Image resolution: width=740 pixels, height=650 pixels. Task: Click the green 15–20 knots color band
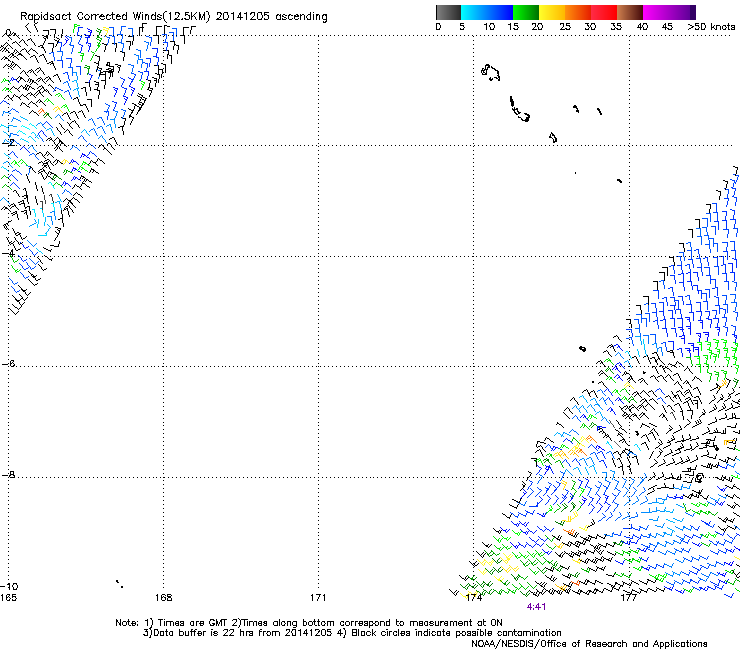click(x=526, y=12)
